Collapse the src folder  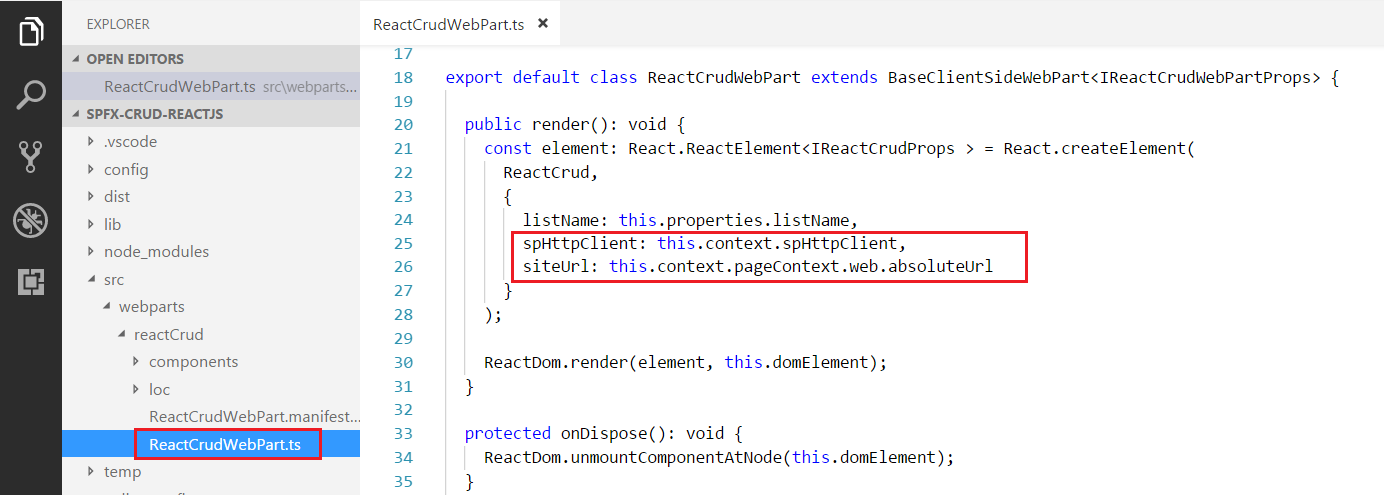pos(114,280)
